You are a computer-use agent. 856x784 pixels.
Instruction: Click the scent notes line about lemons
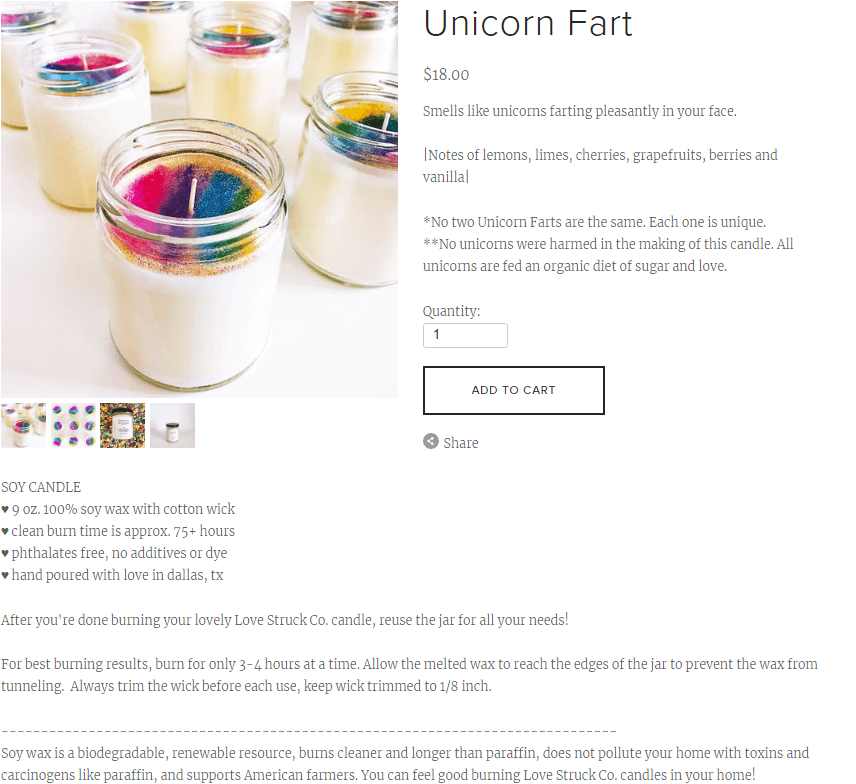600,166
